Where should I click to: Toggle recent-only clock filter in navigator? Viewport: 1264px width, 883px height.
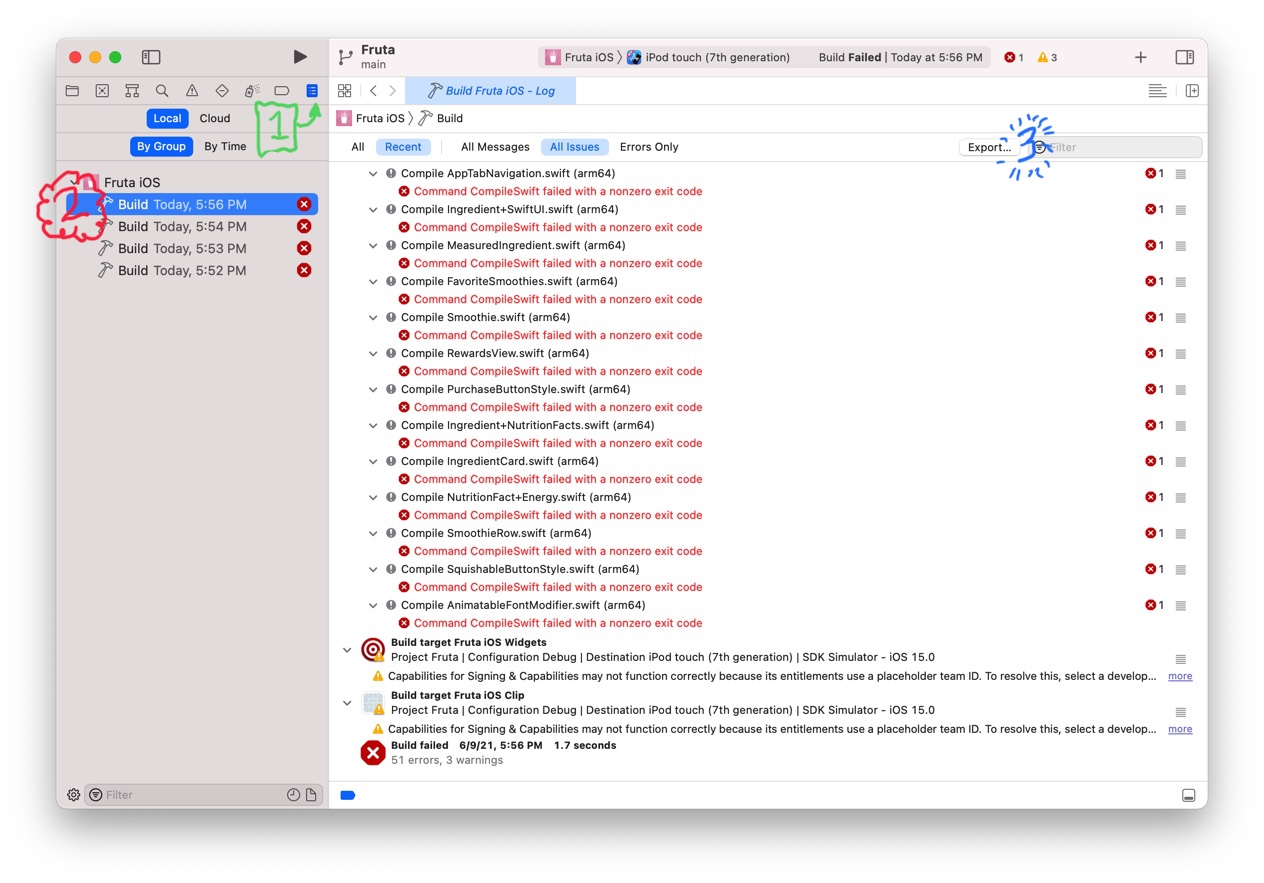click(x=293, y=795)
